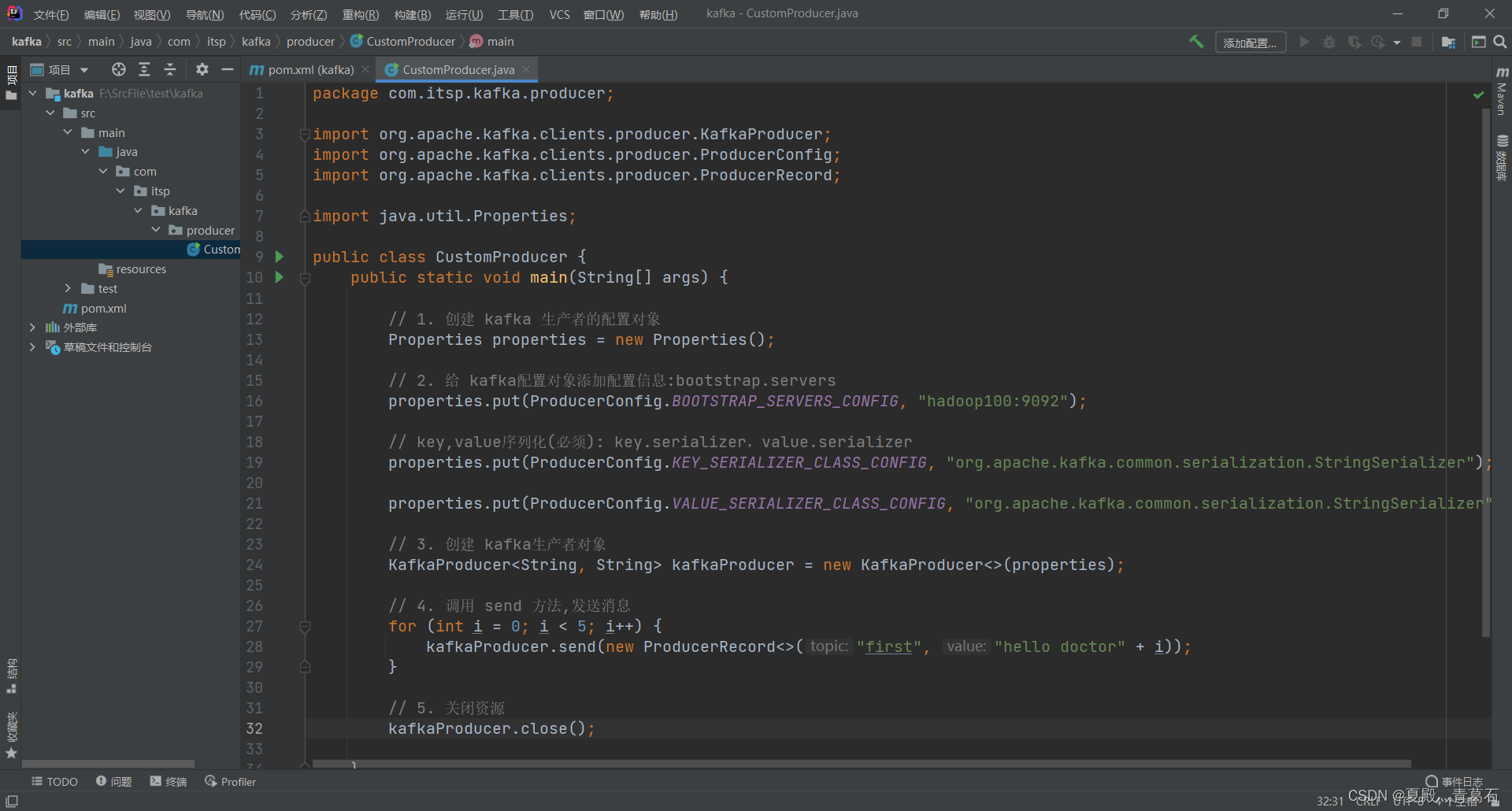Run class CustomProducer from line 9 gutter
This screenshot has height=811, width=1512.
[x=279, y=257]
